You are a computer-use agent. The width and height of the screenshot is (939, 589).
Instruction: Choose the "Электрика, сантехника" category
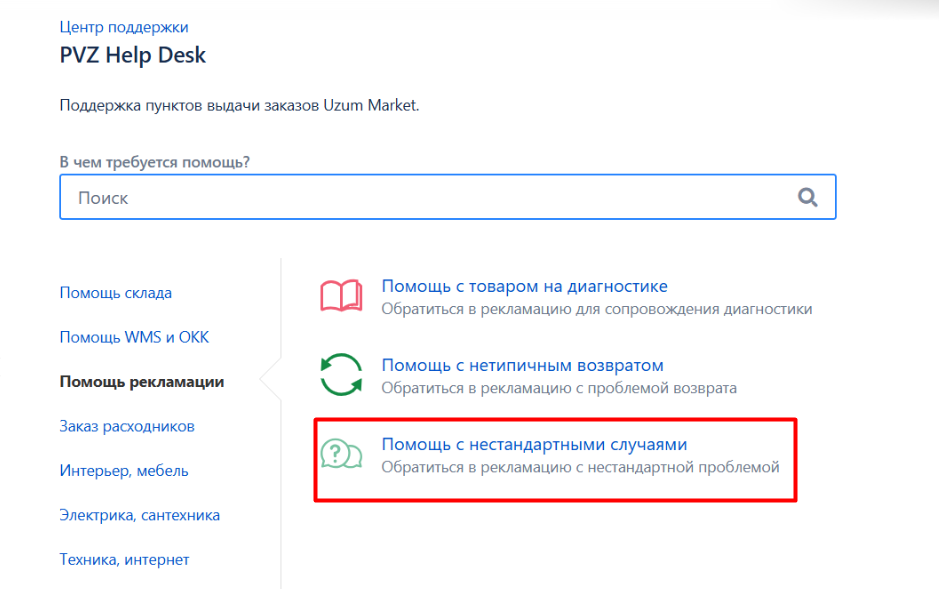(x=140, y=515)
